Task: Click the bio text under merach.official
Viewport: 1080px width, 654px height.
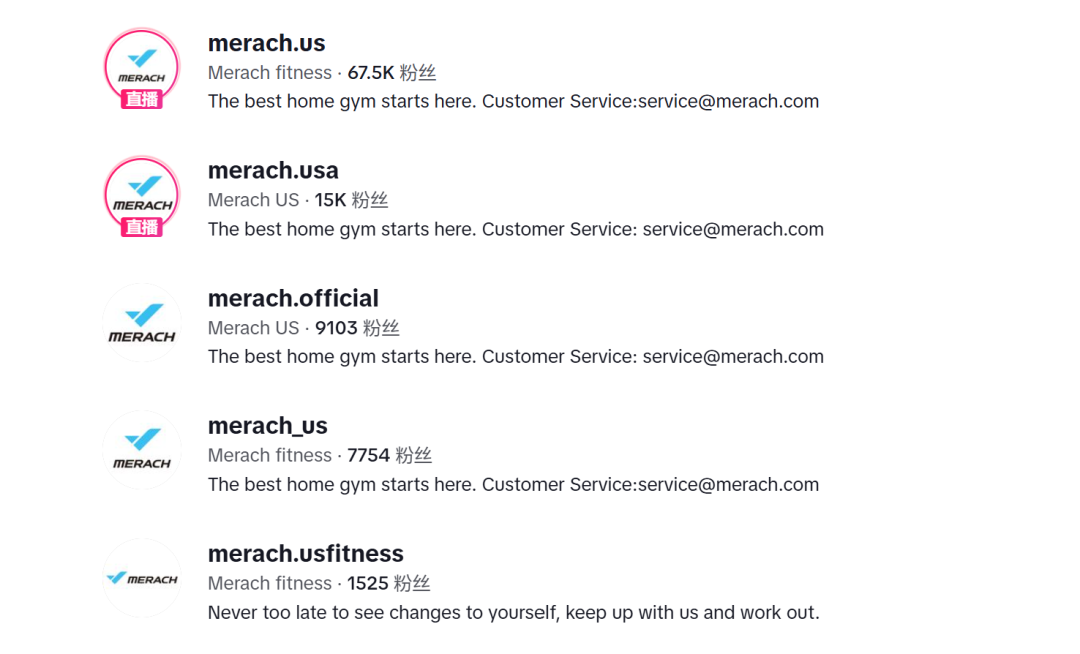Action: point(515,357)
